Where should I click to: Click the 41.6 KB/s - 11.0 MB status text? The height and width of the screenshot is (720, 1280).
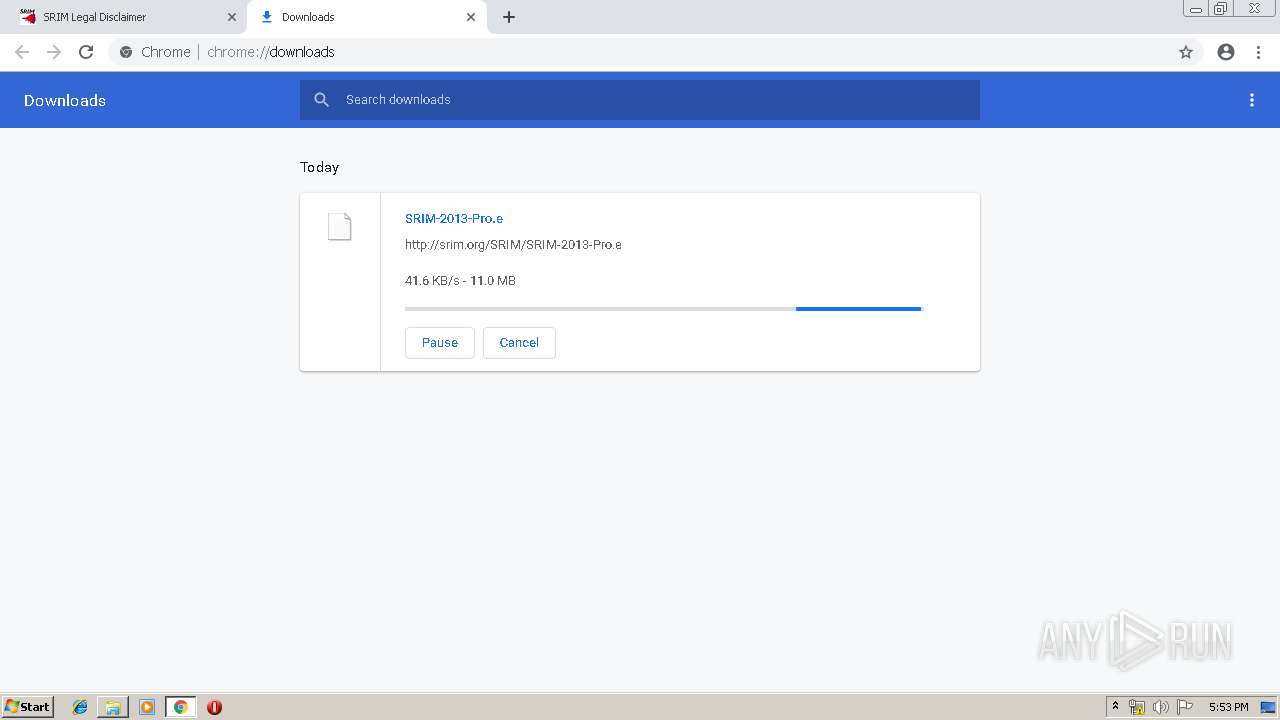tap(460, 281)
